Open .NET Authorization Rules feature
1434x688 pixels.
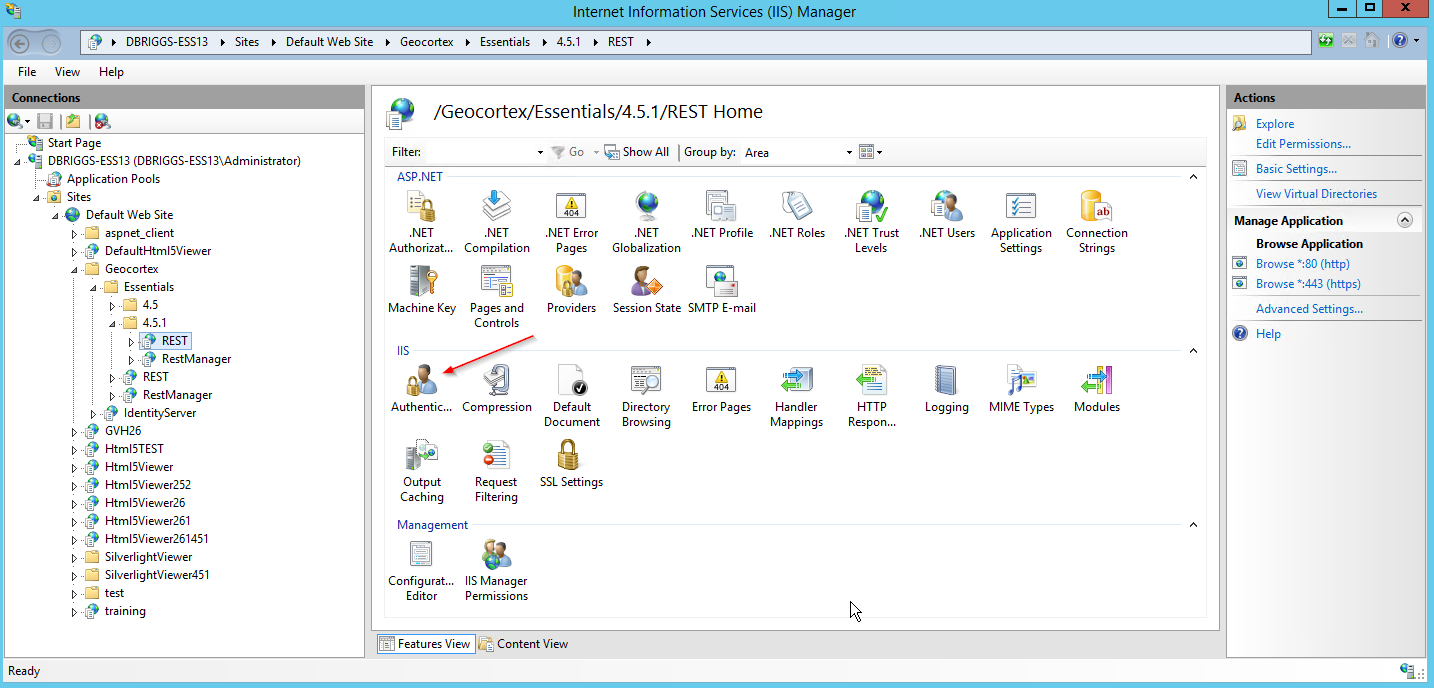pos(421,222)
